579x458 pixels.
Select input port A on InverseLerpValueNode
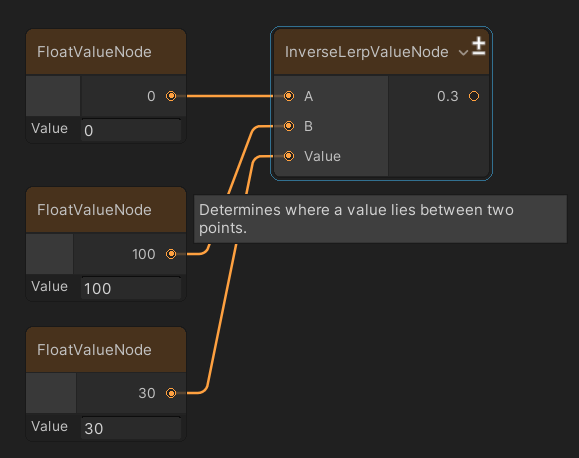(x=289, y=96)
